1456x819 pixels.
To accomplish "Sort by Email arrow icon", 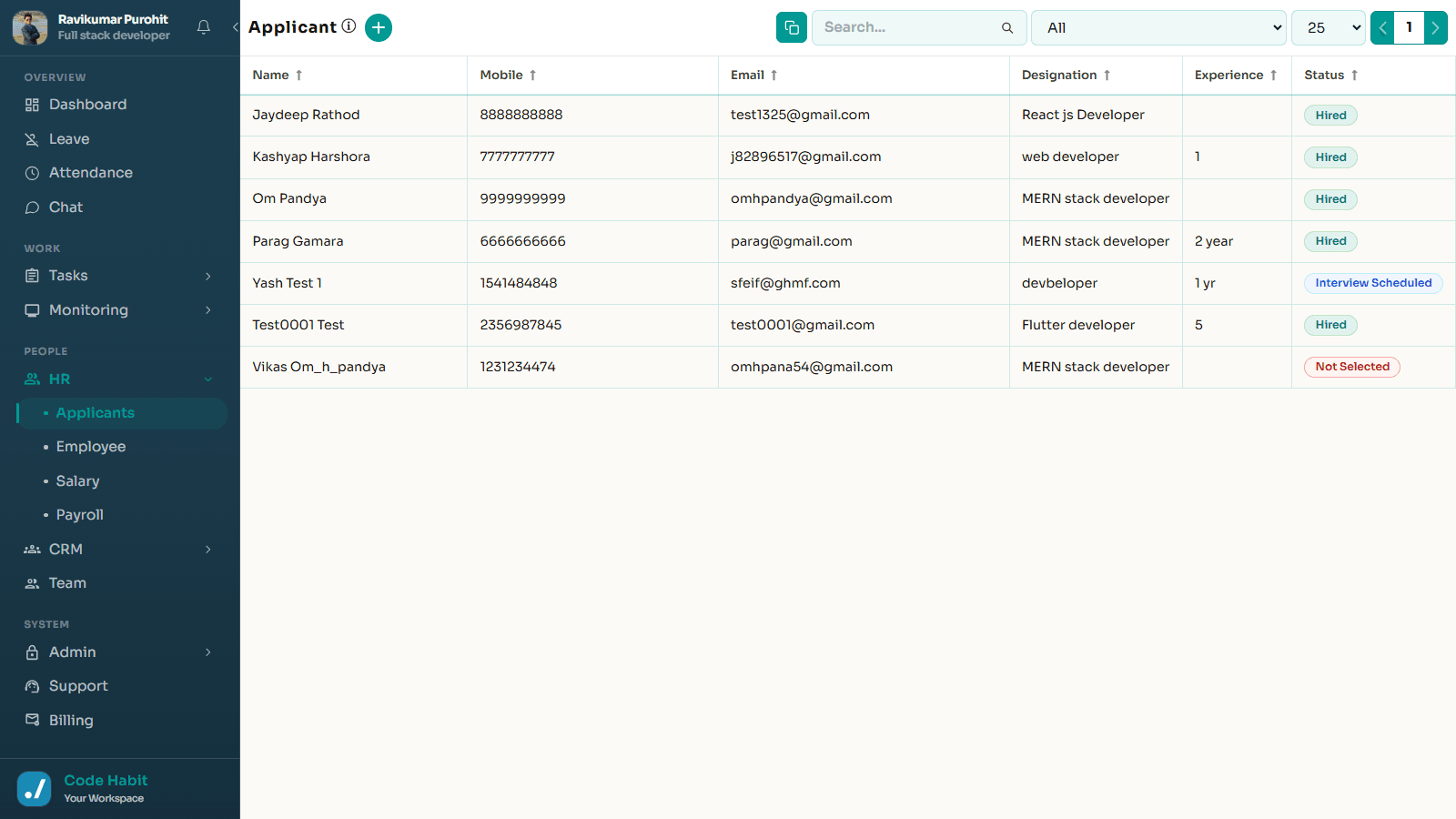I will point(774,76).
